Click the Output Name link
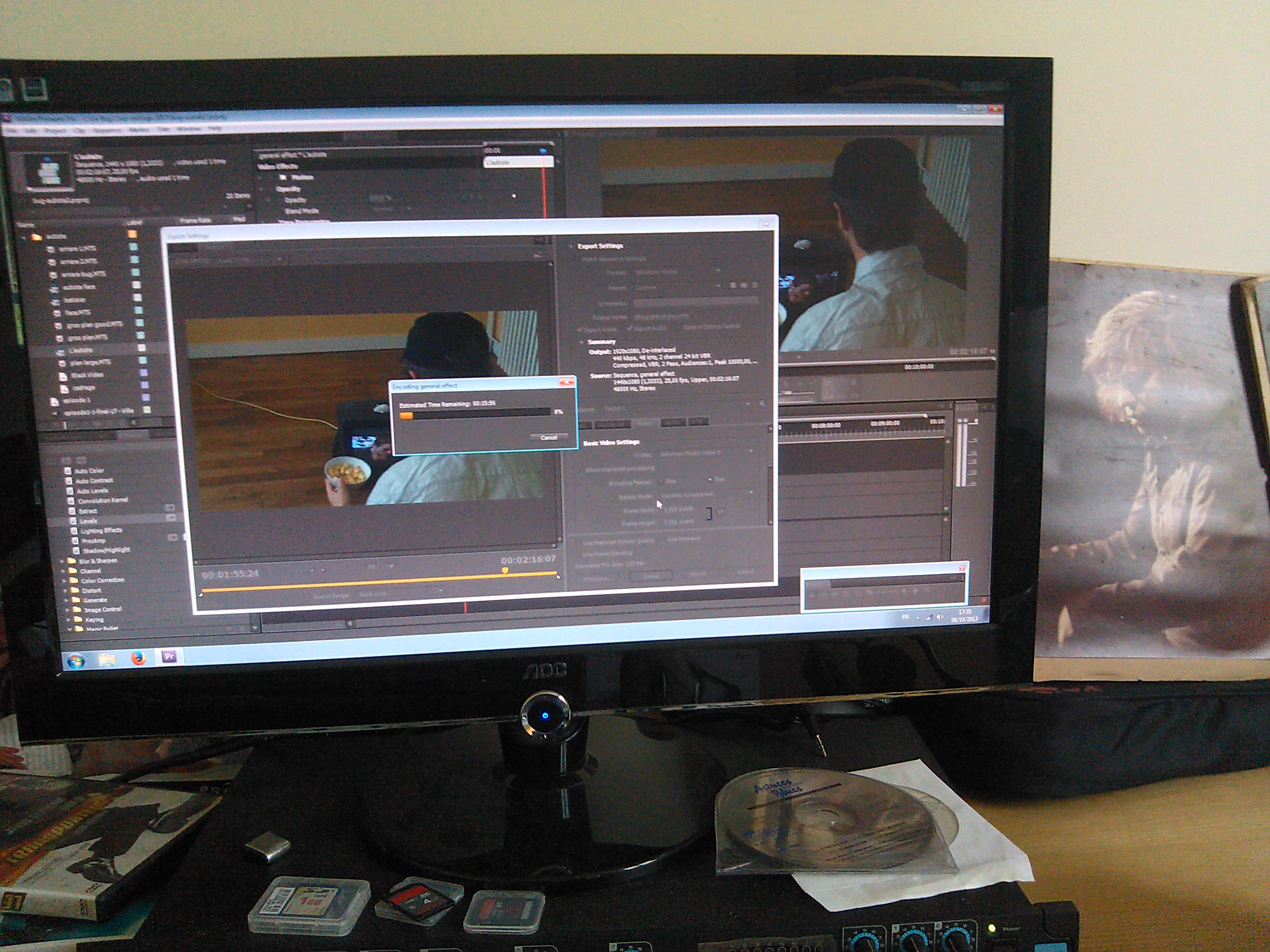 (661, 316)
